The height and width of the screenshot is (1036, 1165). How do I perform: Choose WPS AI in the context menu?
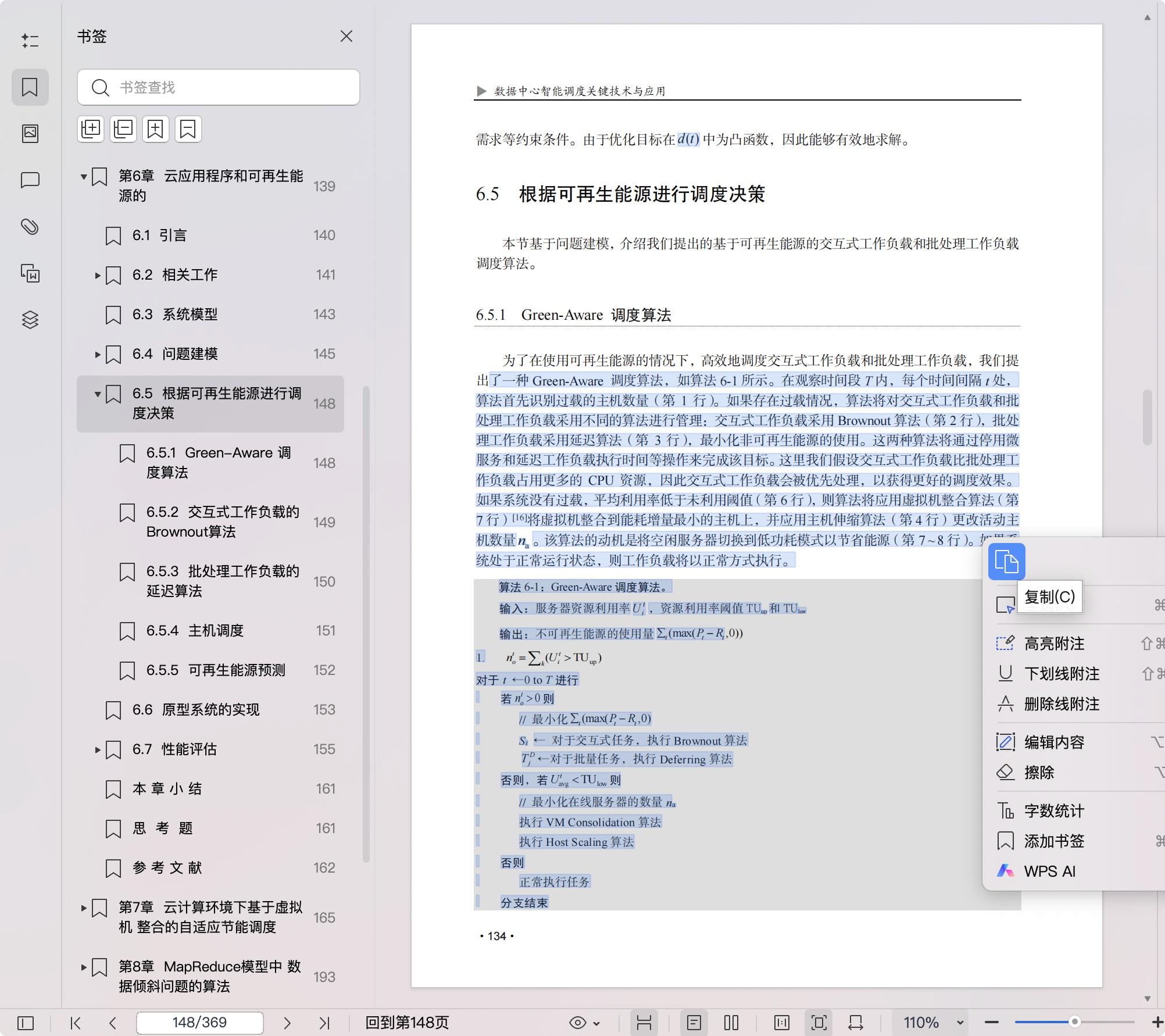click(1051, 871)
